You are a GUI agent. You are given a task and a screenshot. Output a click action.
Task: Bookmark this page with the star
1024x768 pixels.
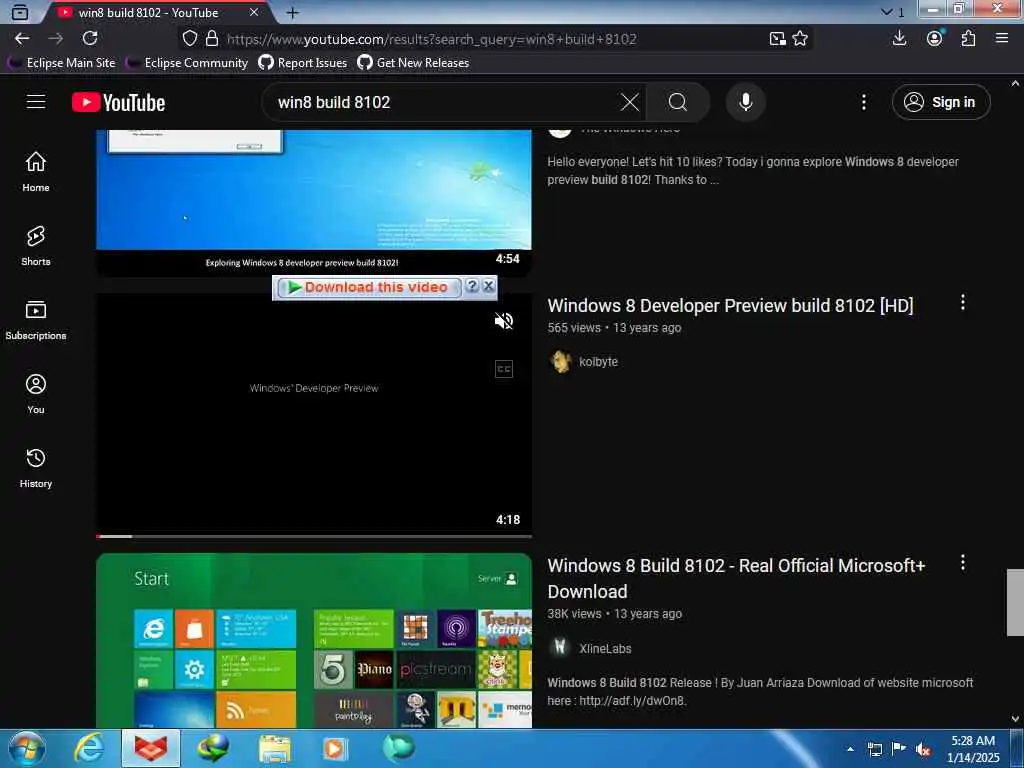(800, 39)
